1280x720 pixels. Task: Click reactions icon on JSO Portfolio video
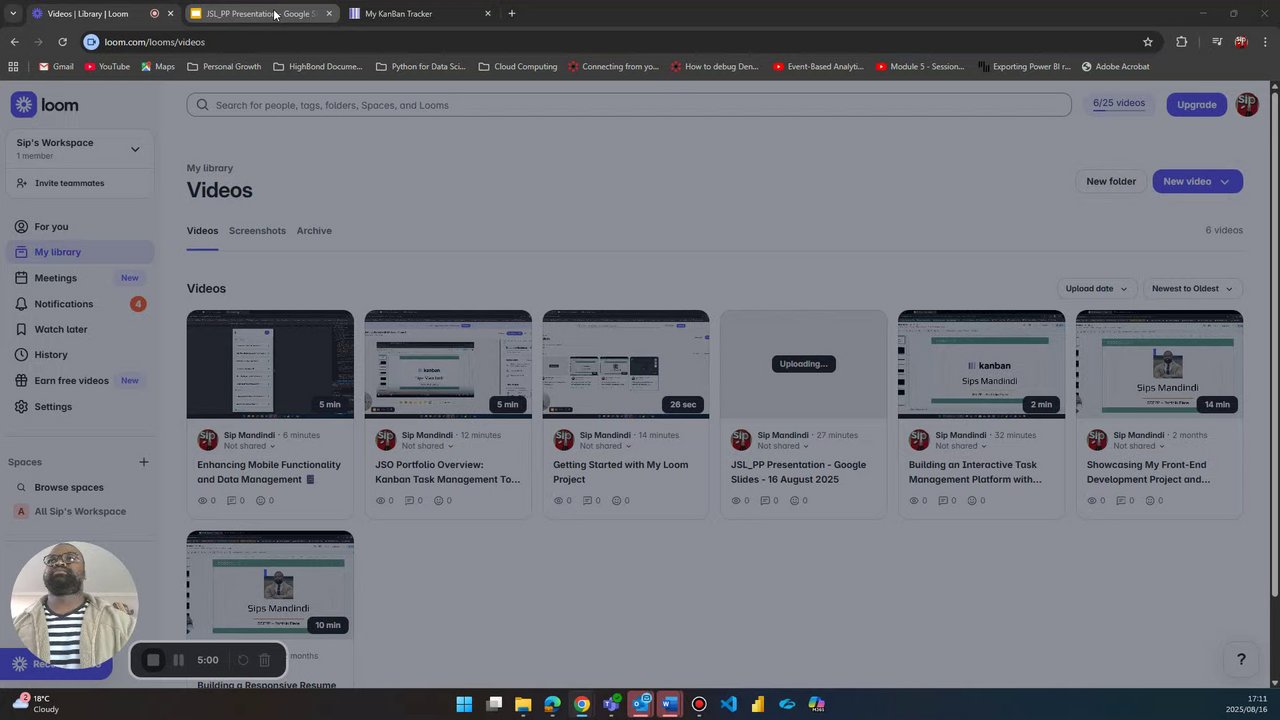(x=438, y=500)
